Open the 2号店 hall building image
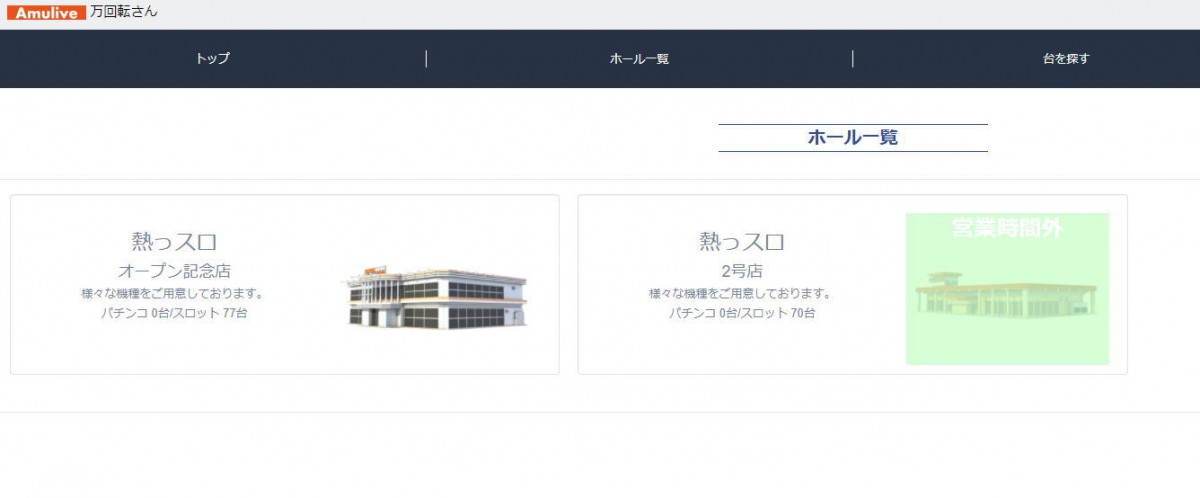The width and height of the screenshot is (1200, 498). pos(1007,289)
